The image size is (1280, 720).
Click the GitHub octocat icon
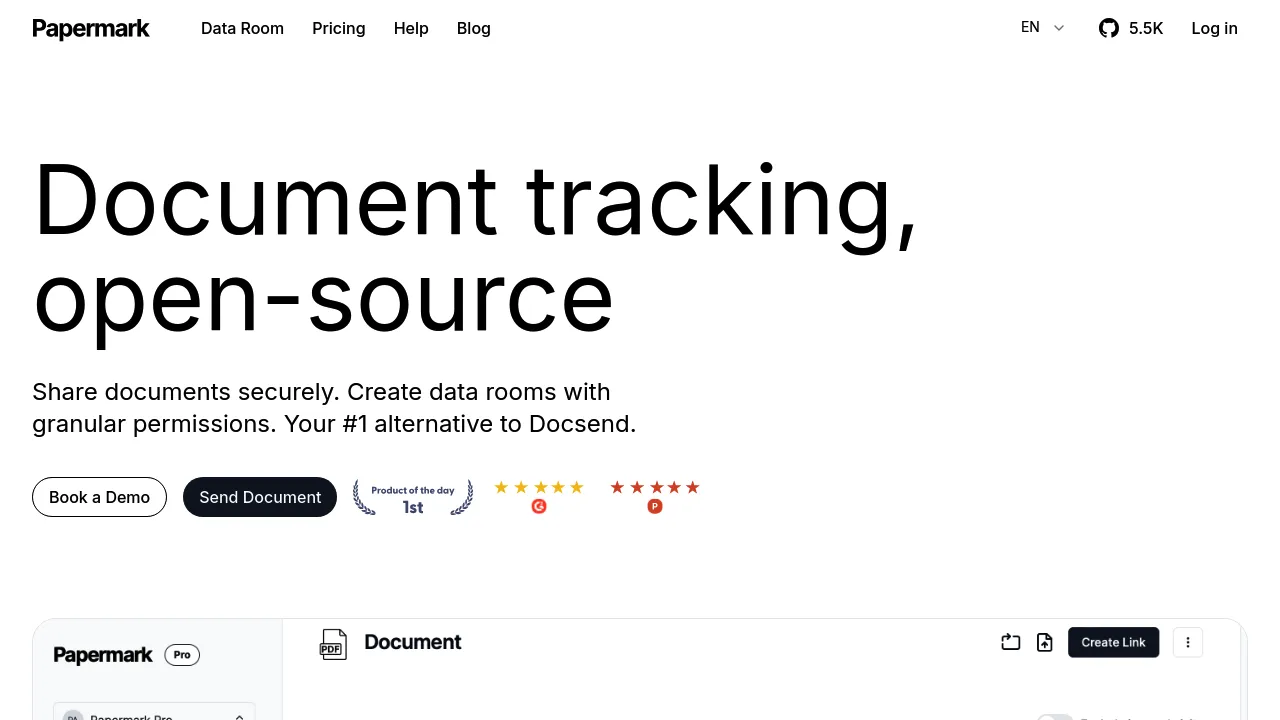tap(1109, 28)
